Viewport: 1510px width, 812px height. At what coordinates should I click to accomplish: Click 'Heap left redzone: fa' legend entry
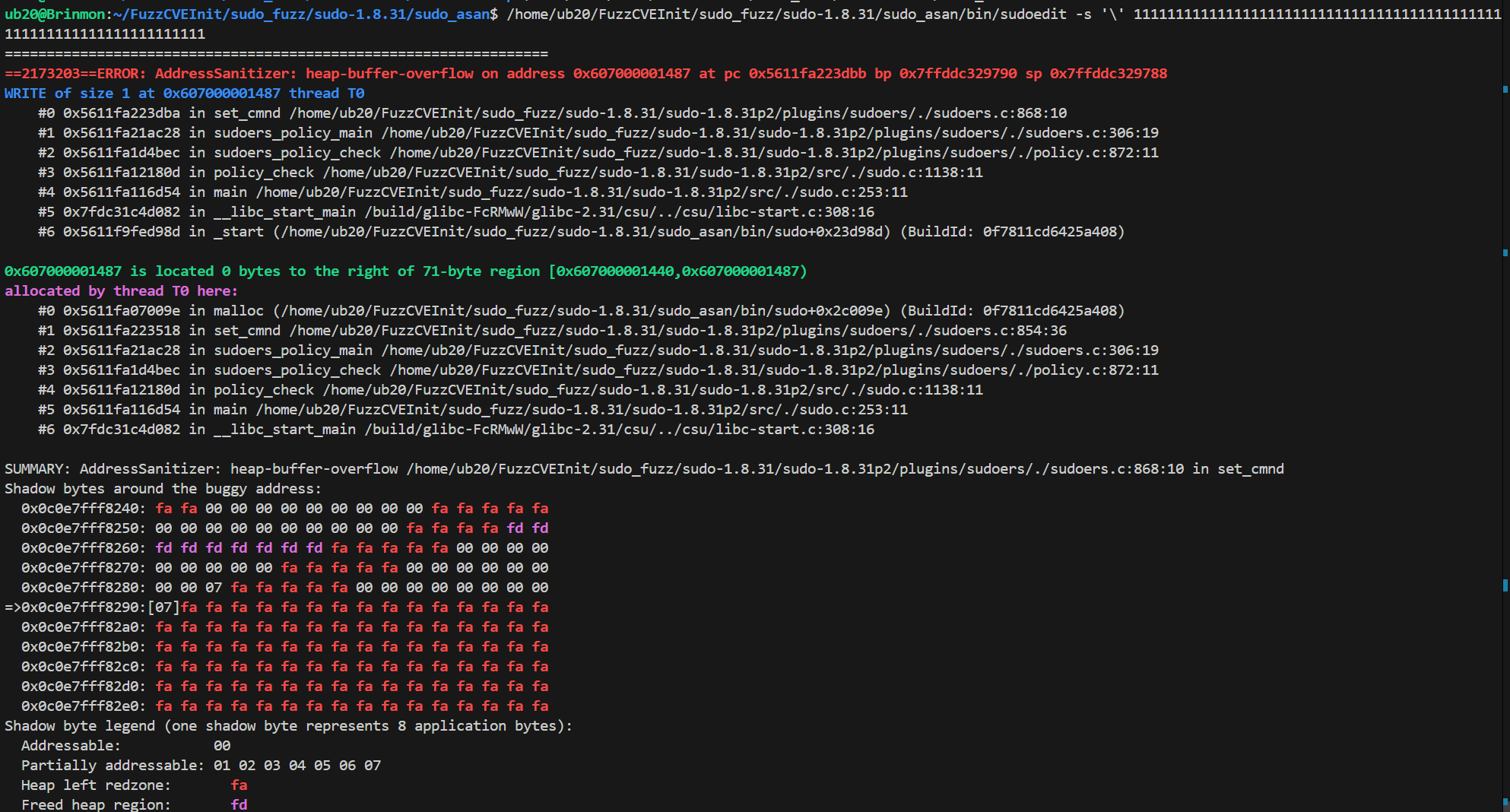coord(135,785)
